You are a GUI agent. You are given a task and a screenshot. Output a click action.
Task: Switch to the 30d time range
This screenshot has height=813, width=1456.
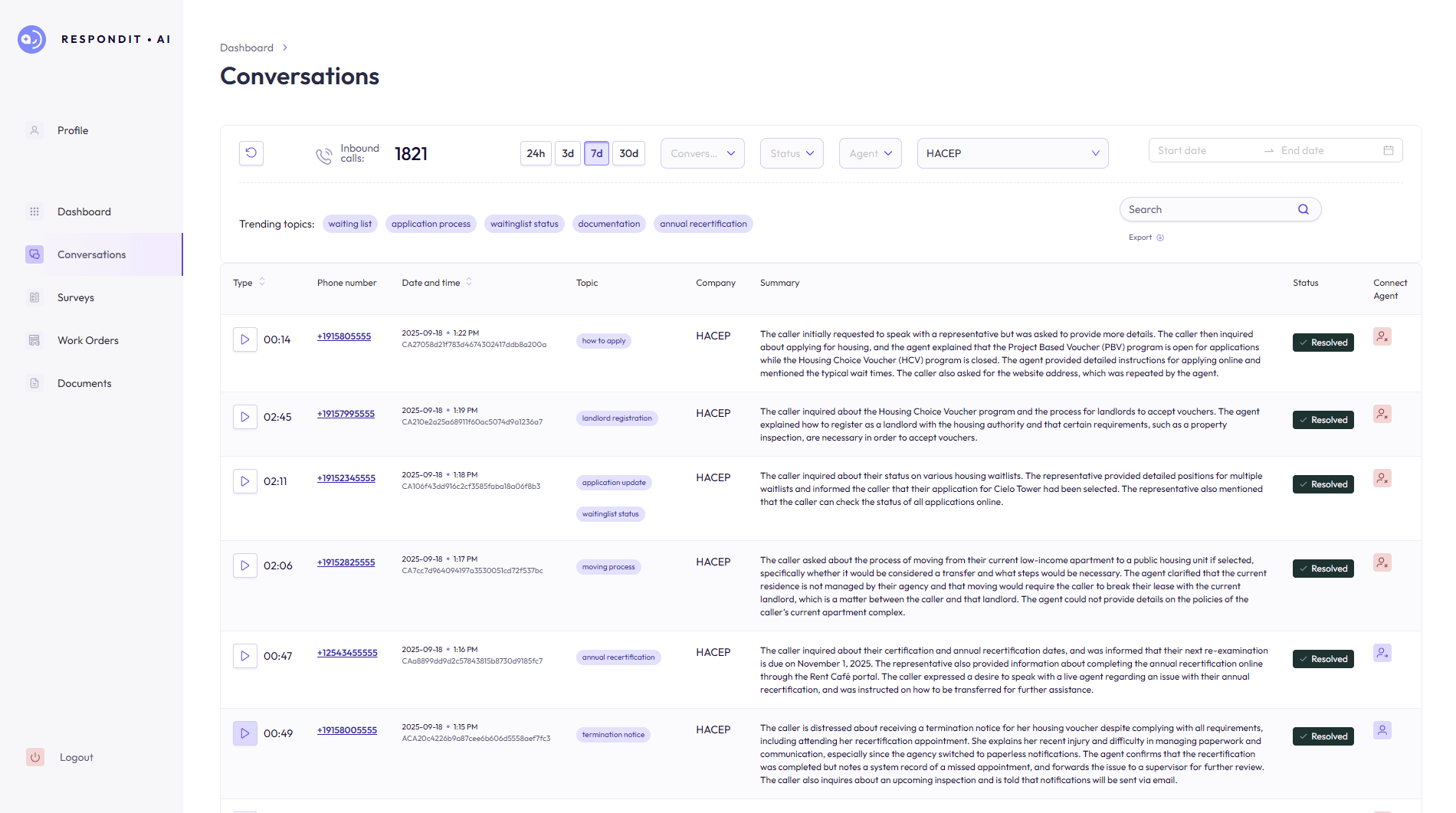(x=628, y=153)
